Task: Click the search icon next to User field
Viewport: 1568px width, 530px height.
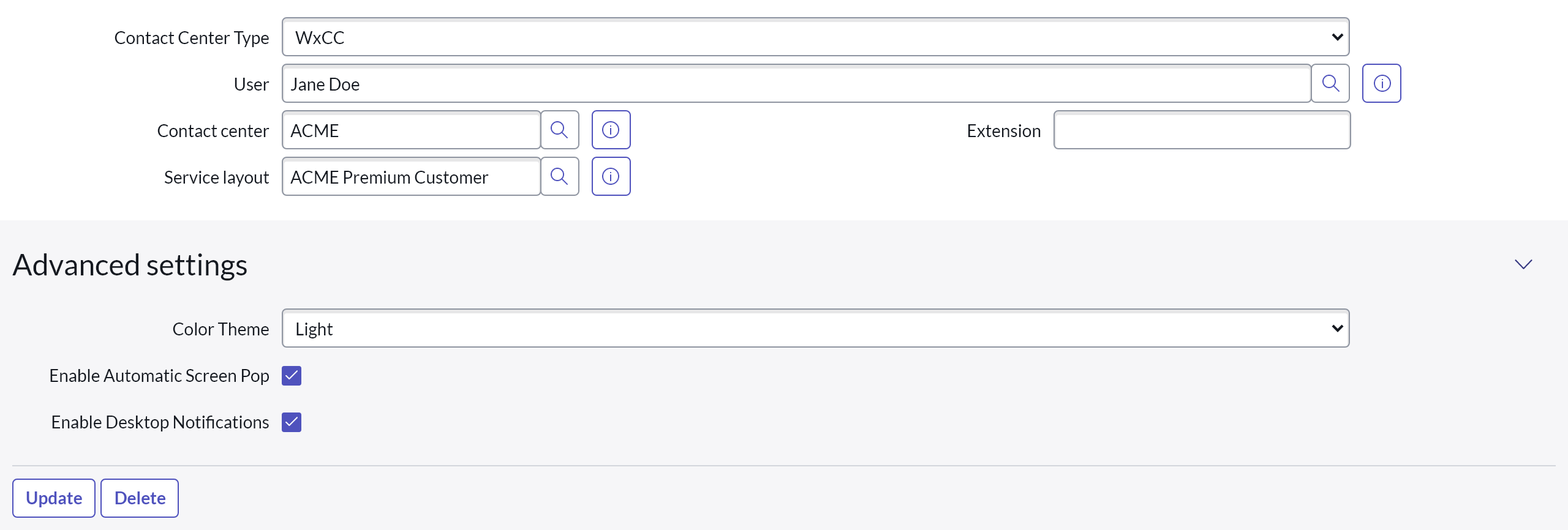Action: coord(1330,83)
